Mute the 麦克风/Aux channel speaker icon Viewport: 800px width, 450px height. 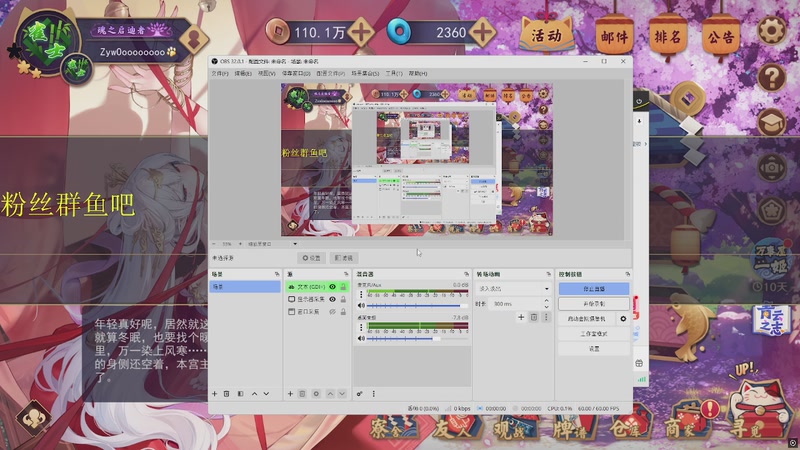[x=361, y=306]
